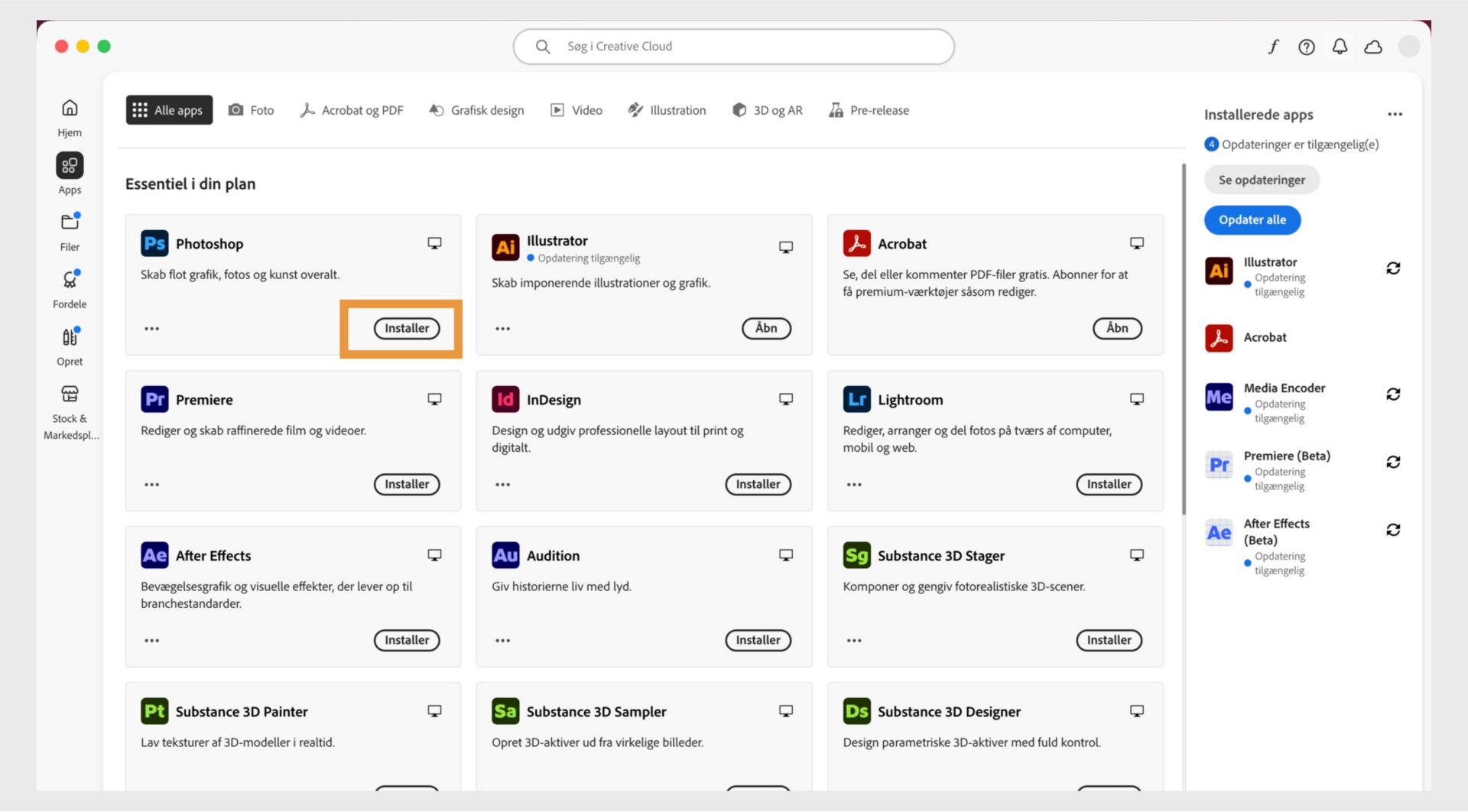The image size is (1468, 812).
Task: Update Media Encoder via refresh icon
Action: click(1393, 395)
